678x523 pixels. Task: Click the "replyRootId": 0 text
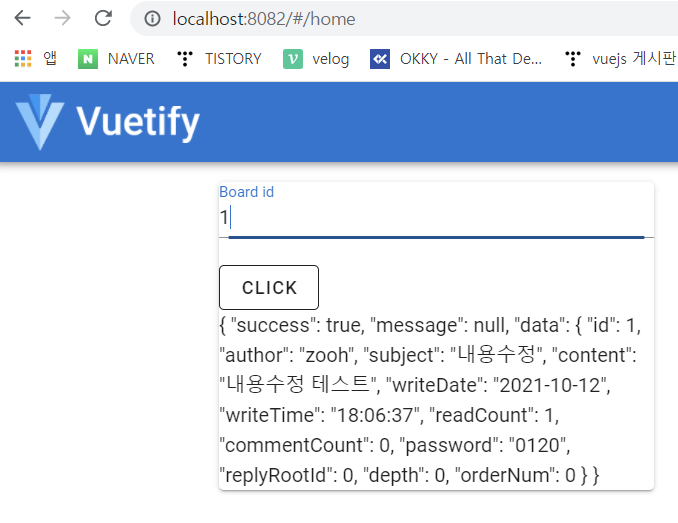287,475
